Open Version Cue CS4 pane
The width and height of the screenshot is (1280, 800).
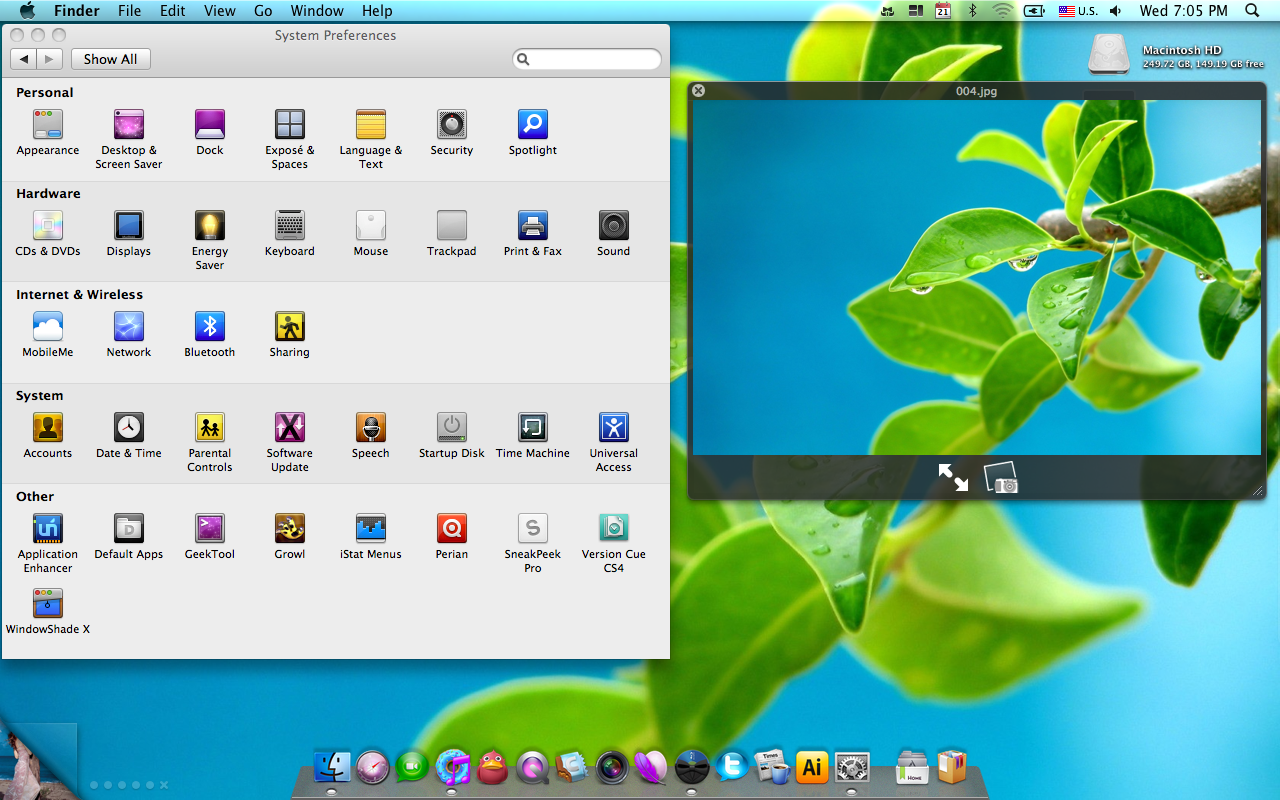click(x=614, y=543)
